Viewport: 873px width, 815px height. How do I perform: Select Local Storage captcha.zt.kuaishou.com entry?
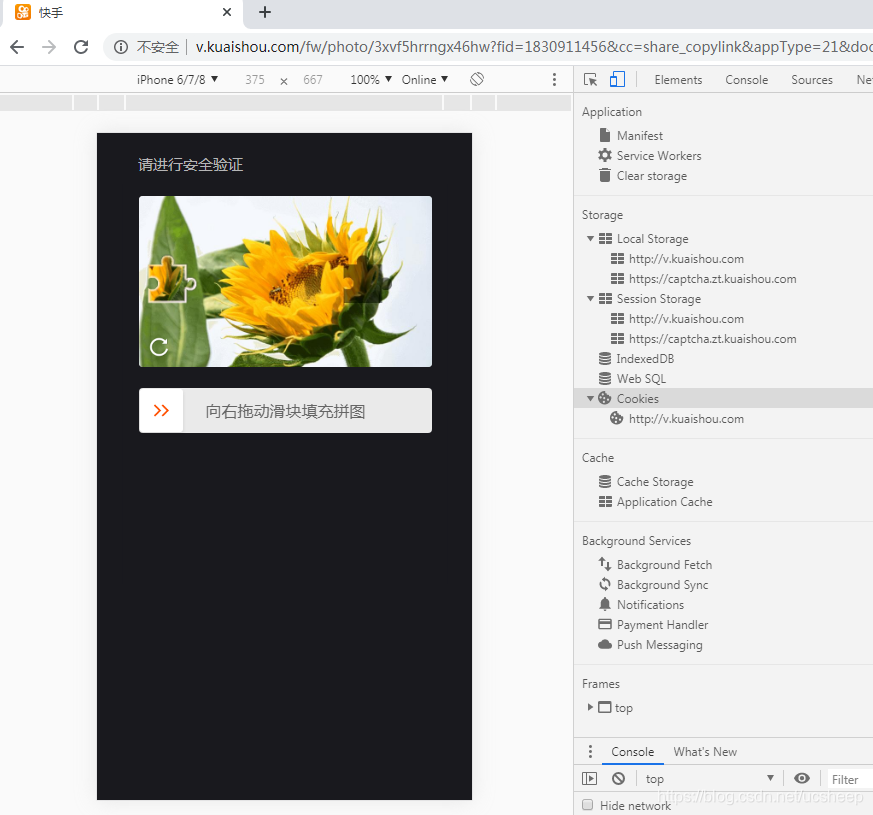click(712, 278)
